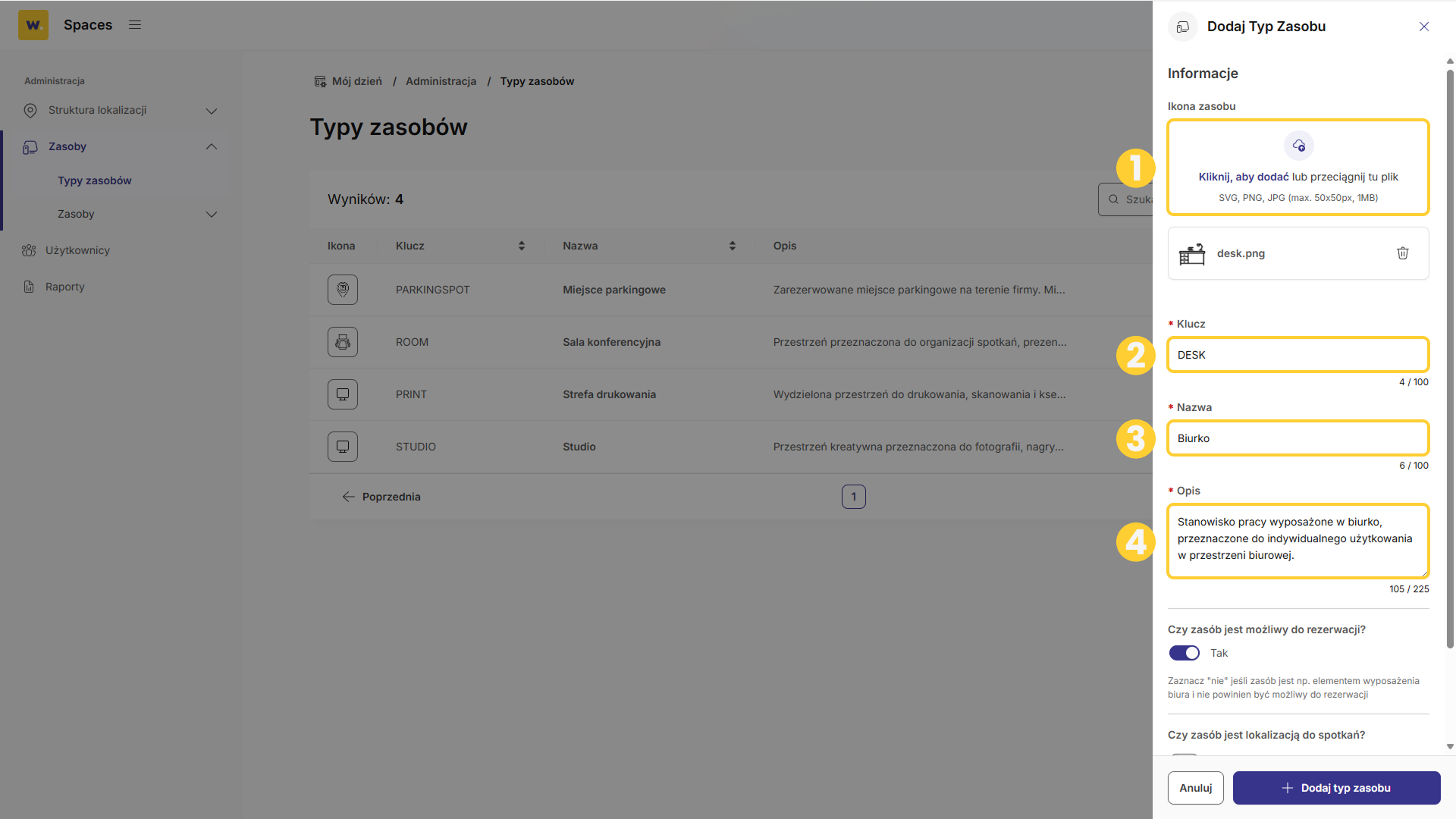Click the search magnifier icon

[1113, 199]
